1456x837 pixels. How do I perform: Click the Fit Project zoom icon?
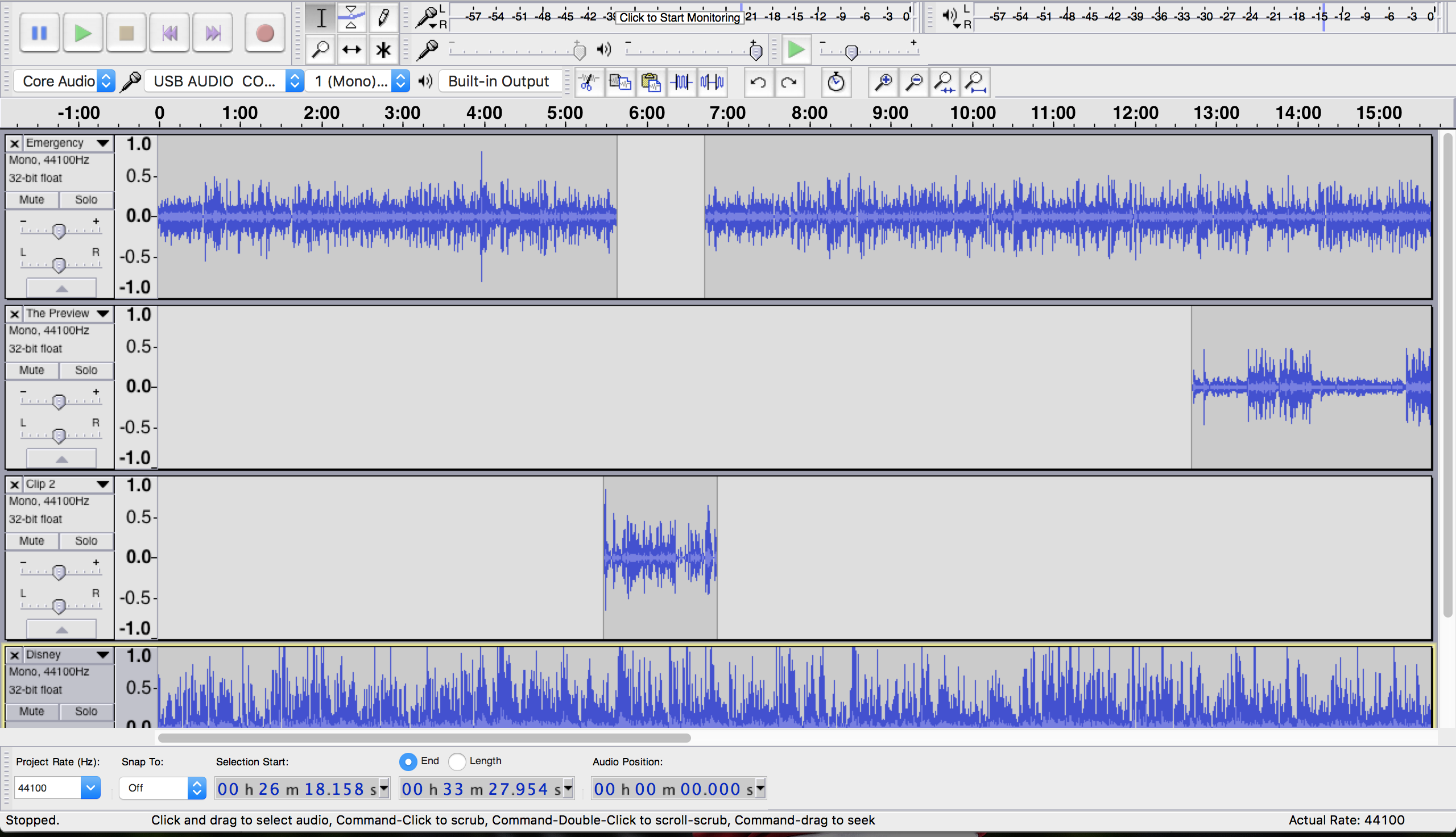976,82
